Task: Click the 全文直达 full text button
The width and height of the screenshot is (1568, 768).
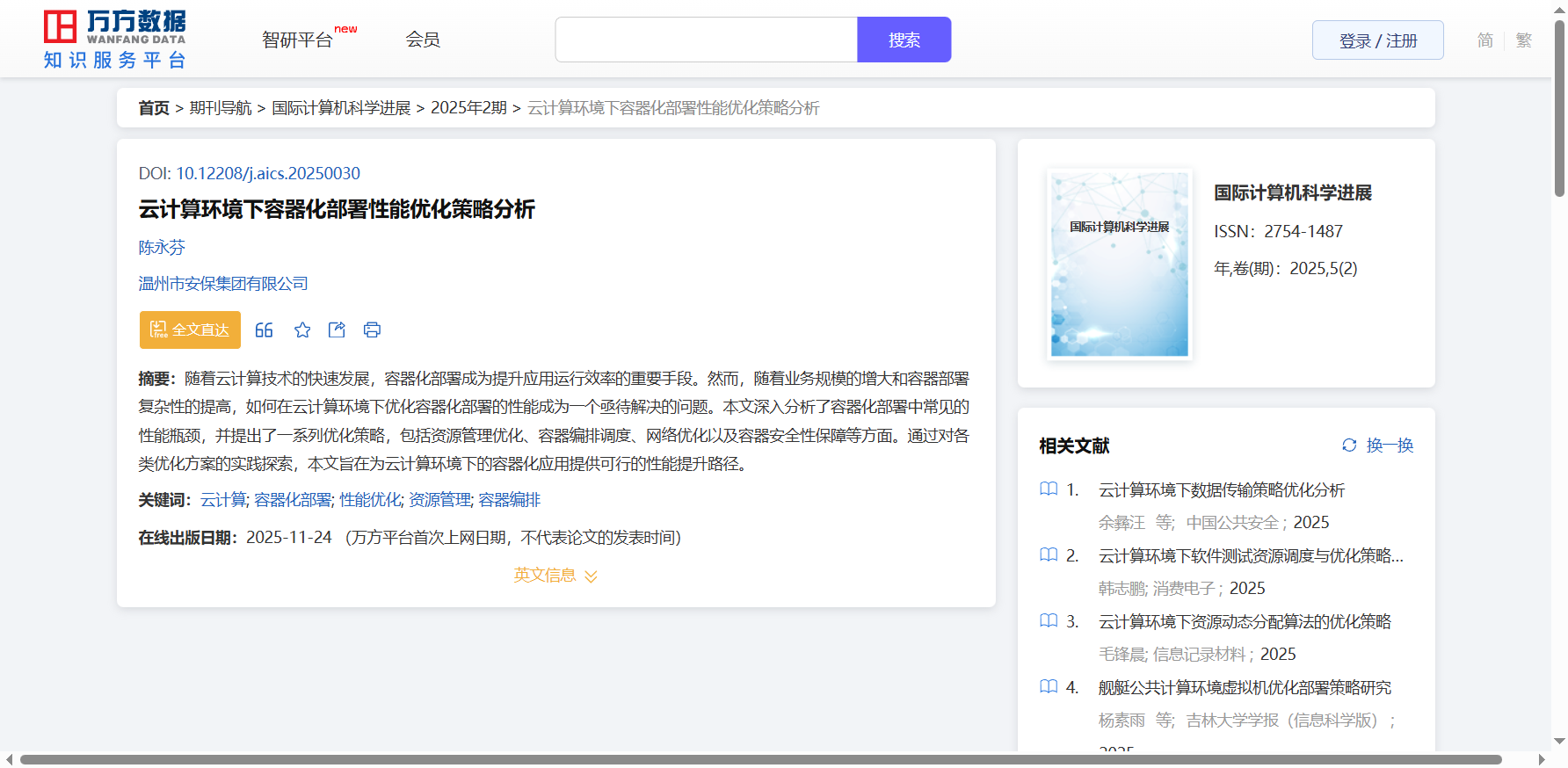Action: 190,330
